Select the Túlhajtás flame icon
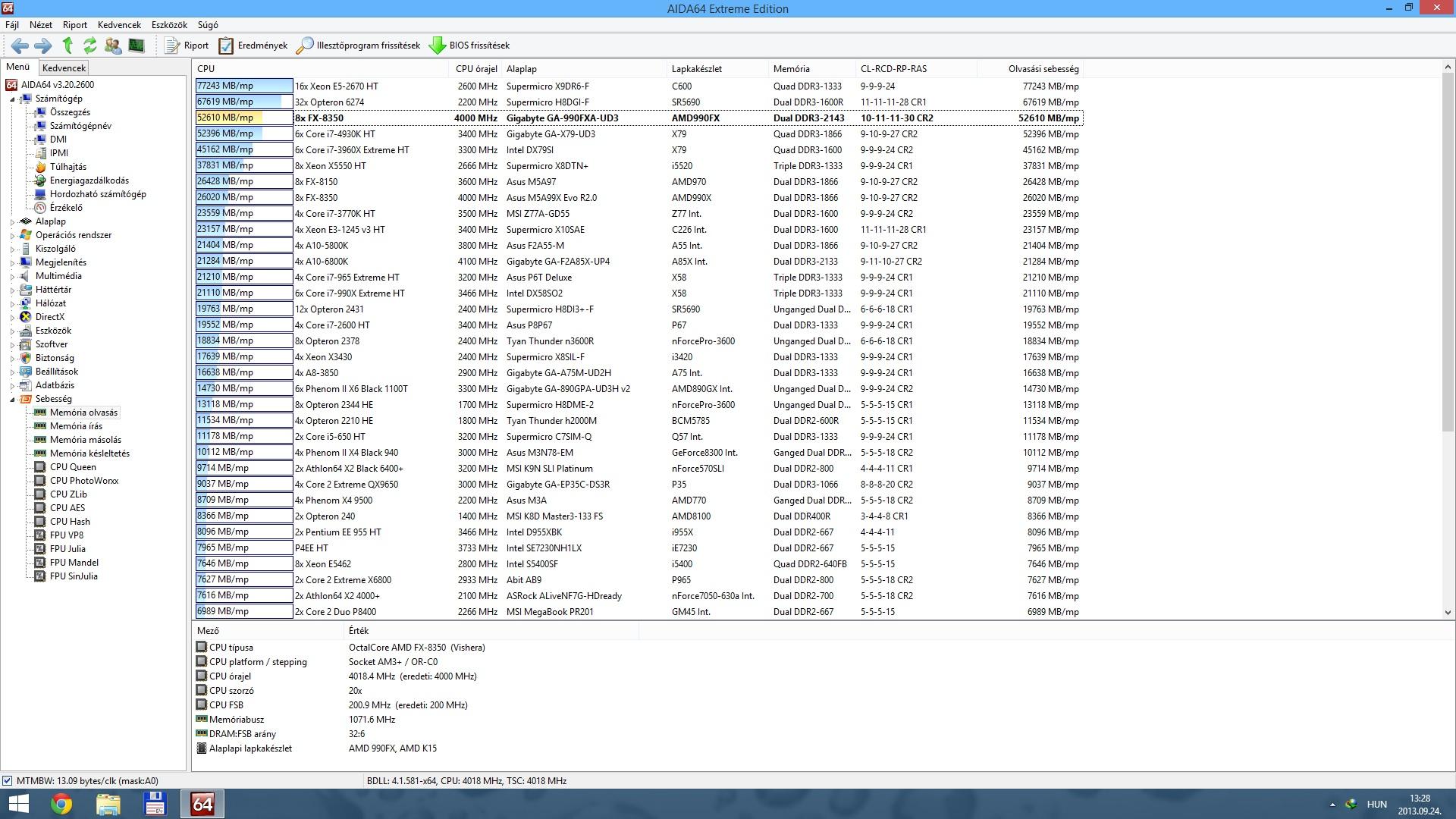This screenshot has height=819, width=1456. pyautogui.click(x=40, y=167)
